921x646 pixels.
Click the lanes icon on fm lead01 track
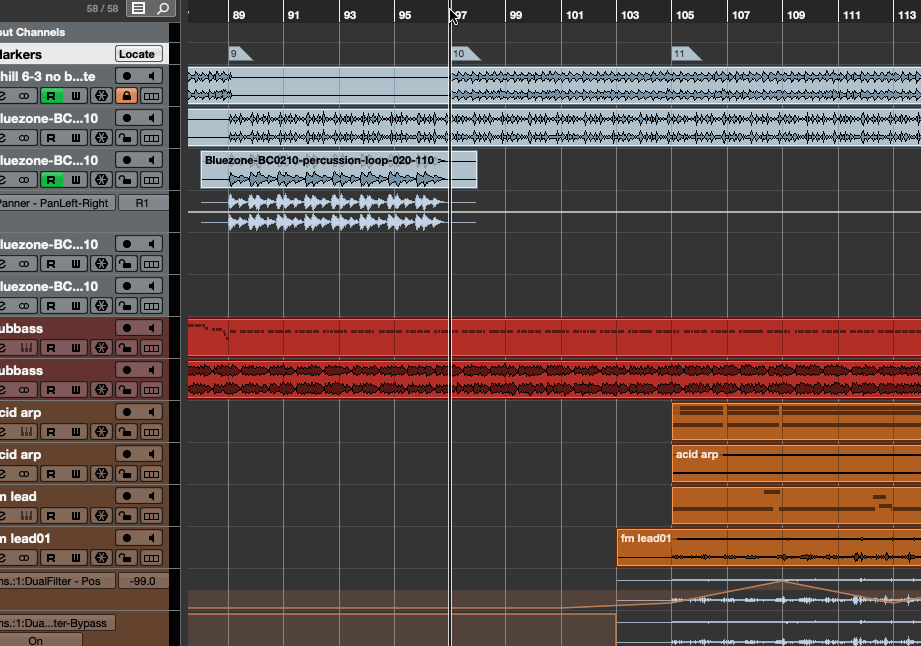[x=151, y=558]
